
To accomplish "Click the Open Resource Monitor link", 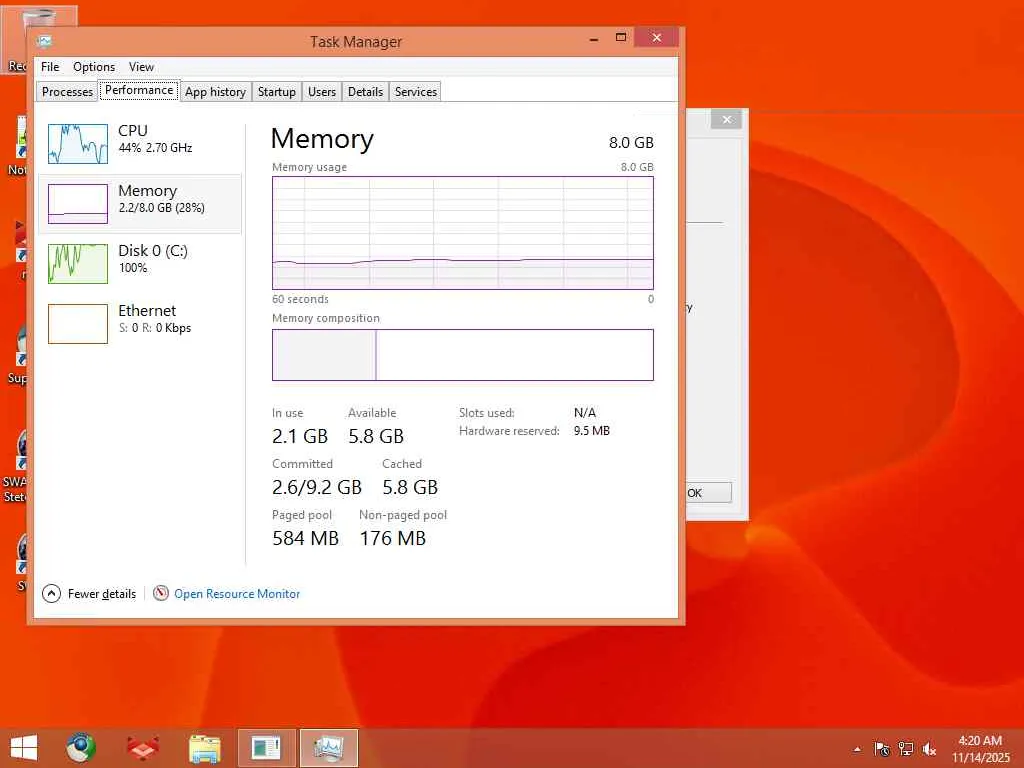I will (x=236, y=594).
